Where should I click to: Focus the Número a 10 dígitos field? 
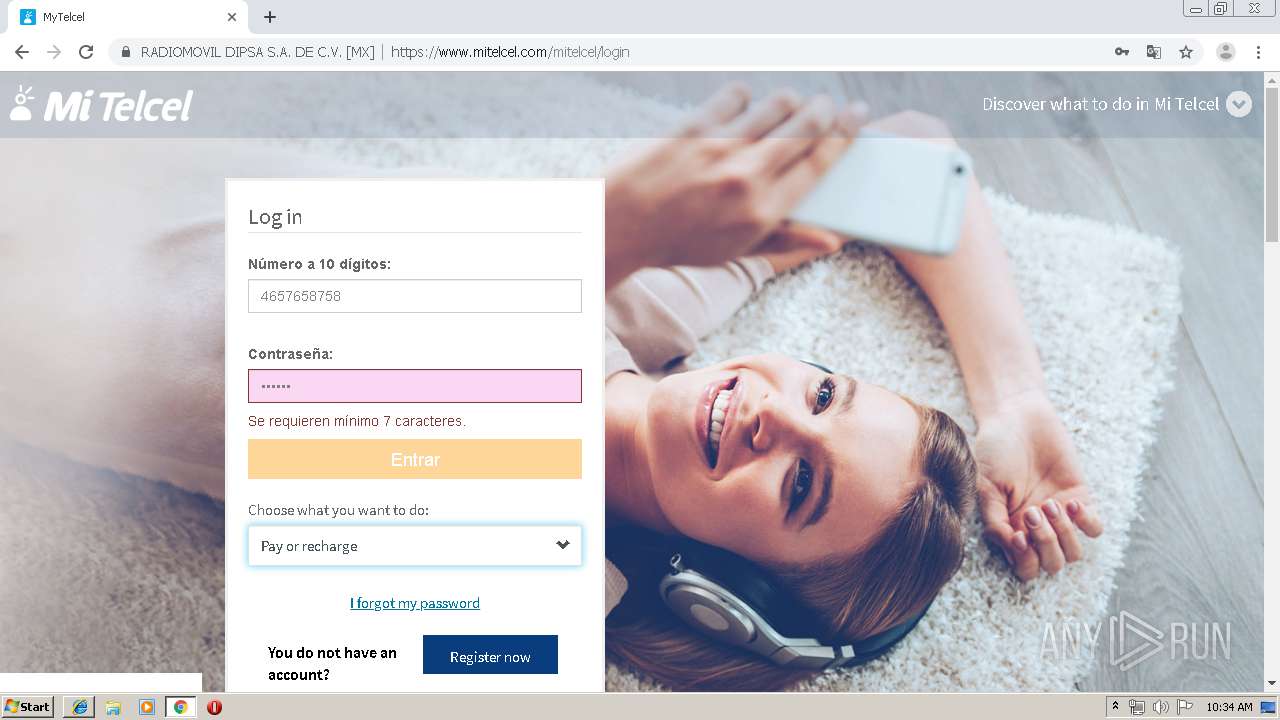point(415,296)
